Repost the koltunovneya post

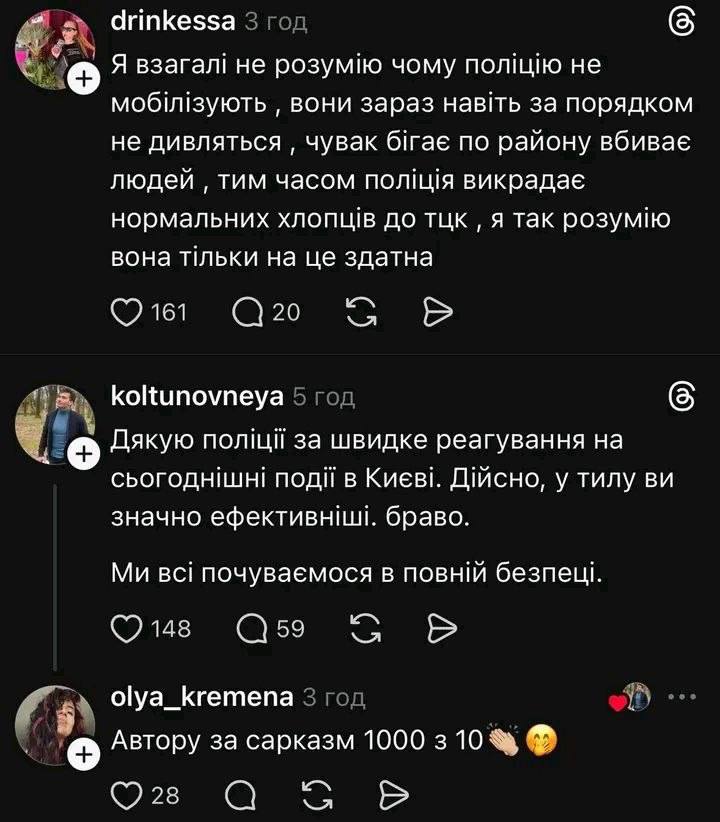pos(363,628)
